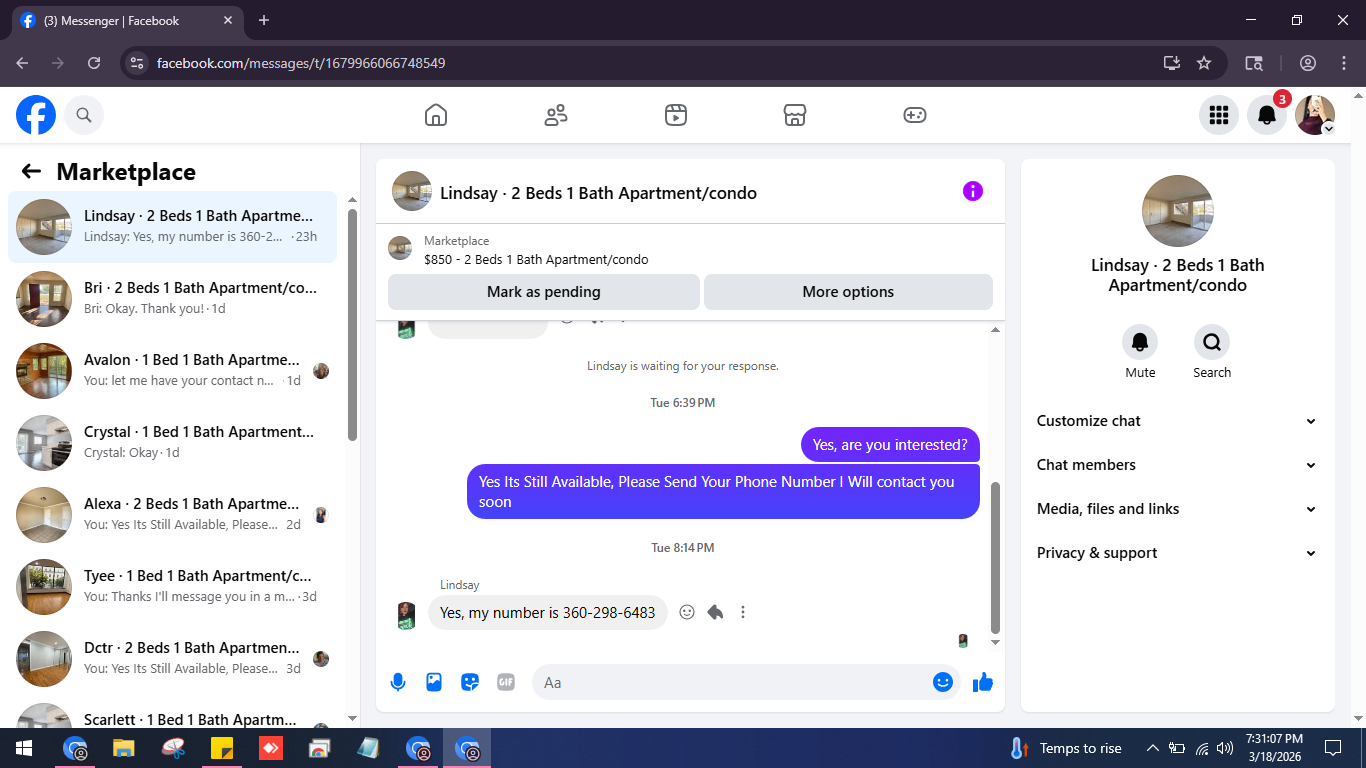Click the back arrow beside Marketplace
Image resolution: width=1366 pixels, height=768 pixels.
[x=31, y=171]
